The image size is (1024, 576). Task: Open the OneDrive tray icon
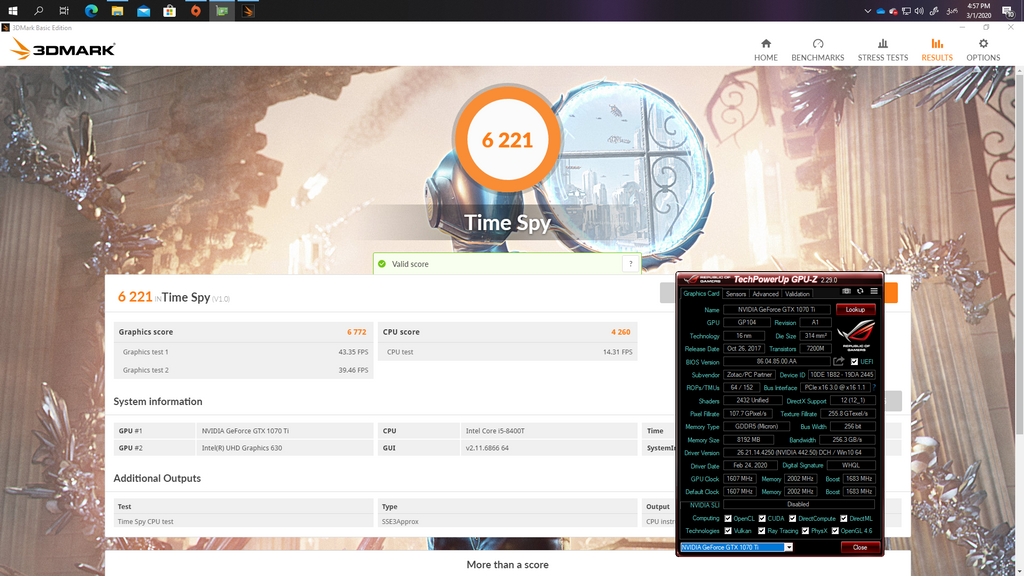point(880,11)
